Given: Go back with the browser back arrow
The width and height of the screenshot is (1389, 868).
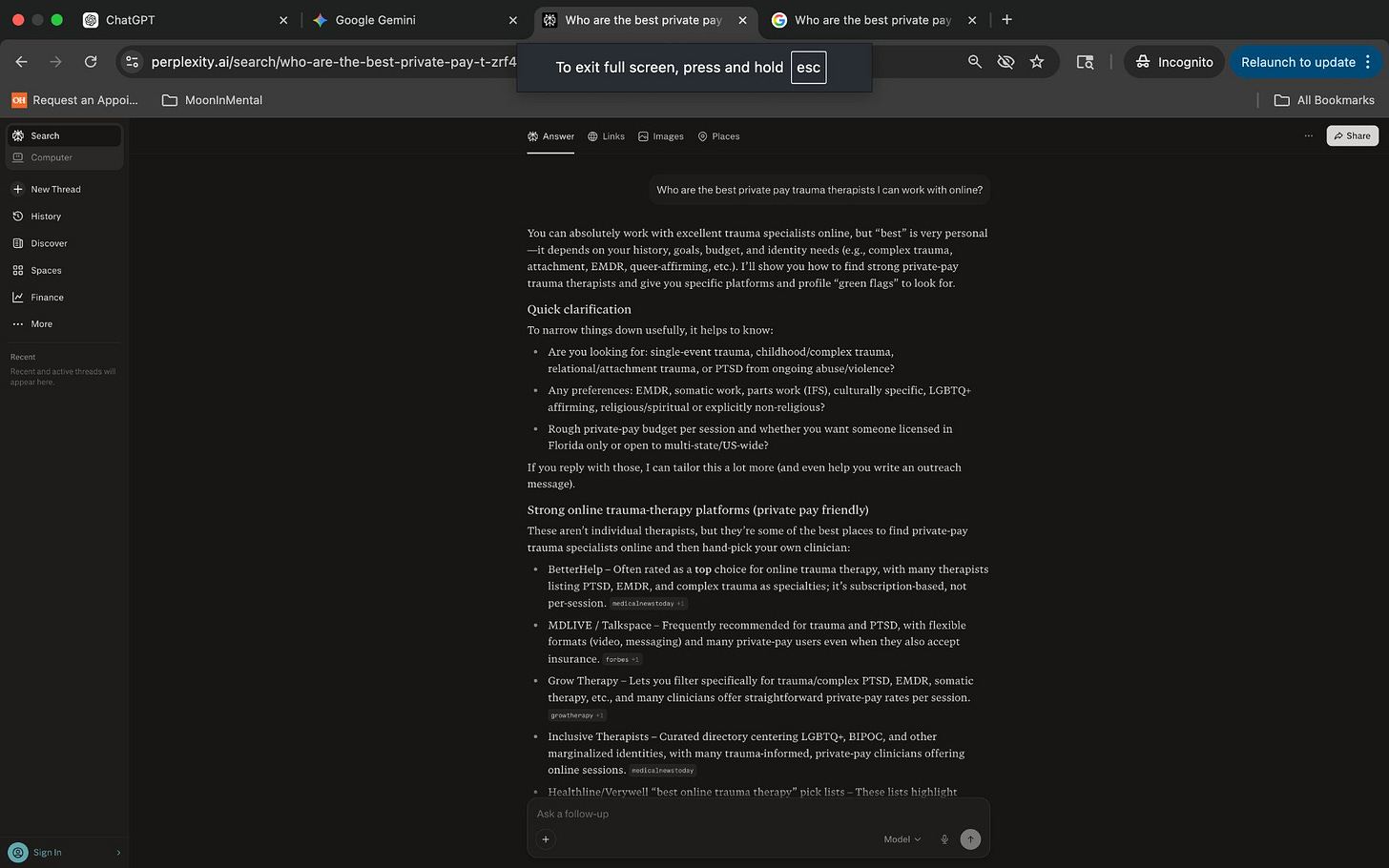Looking at the screenshot, I should point(22,62).
